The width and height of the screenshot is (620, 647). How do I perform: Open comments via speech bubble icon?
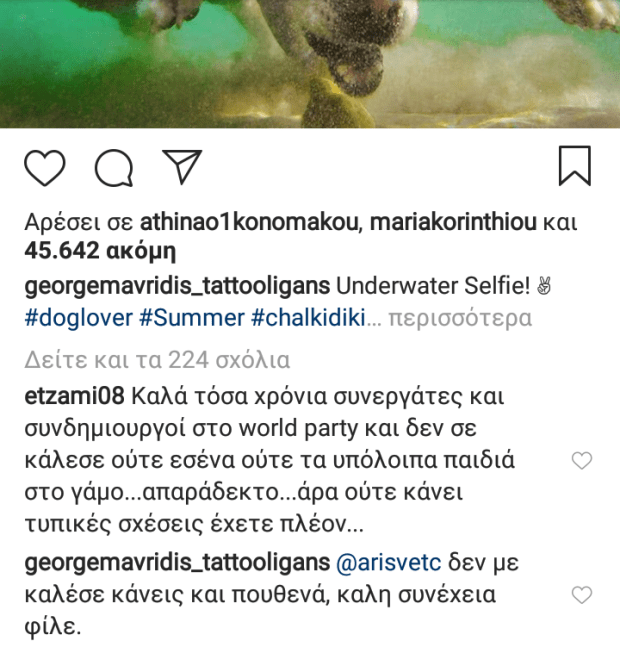(114, 168)
